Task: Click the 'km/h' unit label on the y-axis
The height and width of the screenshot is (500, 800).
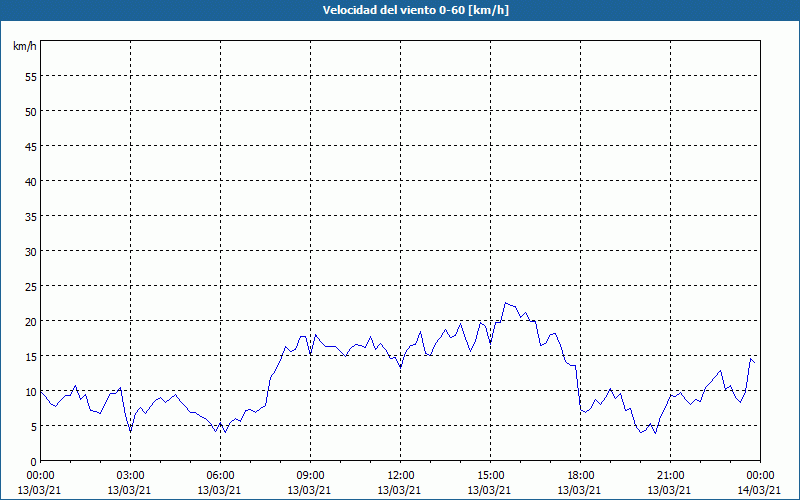Action: point(24,46)
